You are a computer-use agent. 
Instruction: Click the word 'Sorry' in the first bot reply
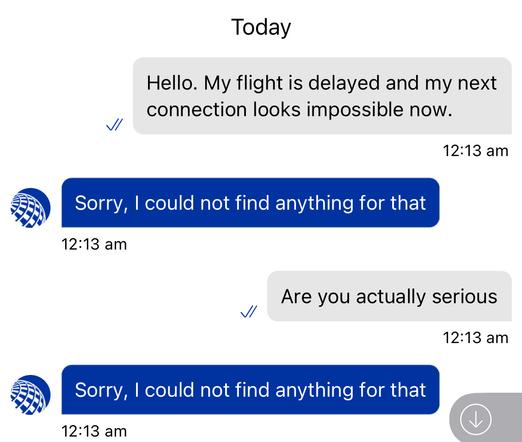(x=101, y=203)
